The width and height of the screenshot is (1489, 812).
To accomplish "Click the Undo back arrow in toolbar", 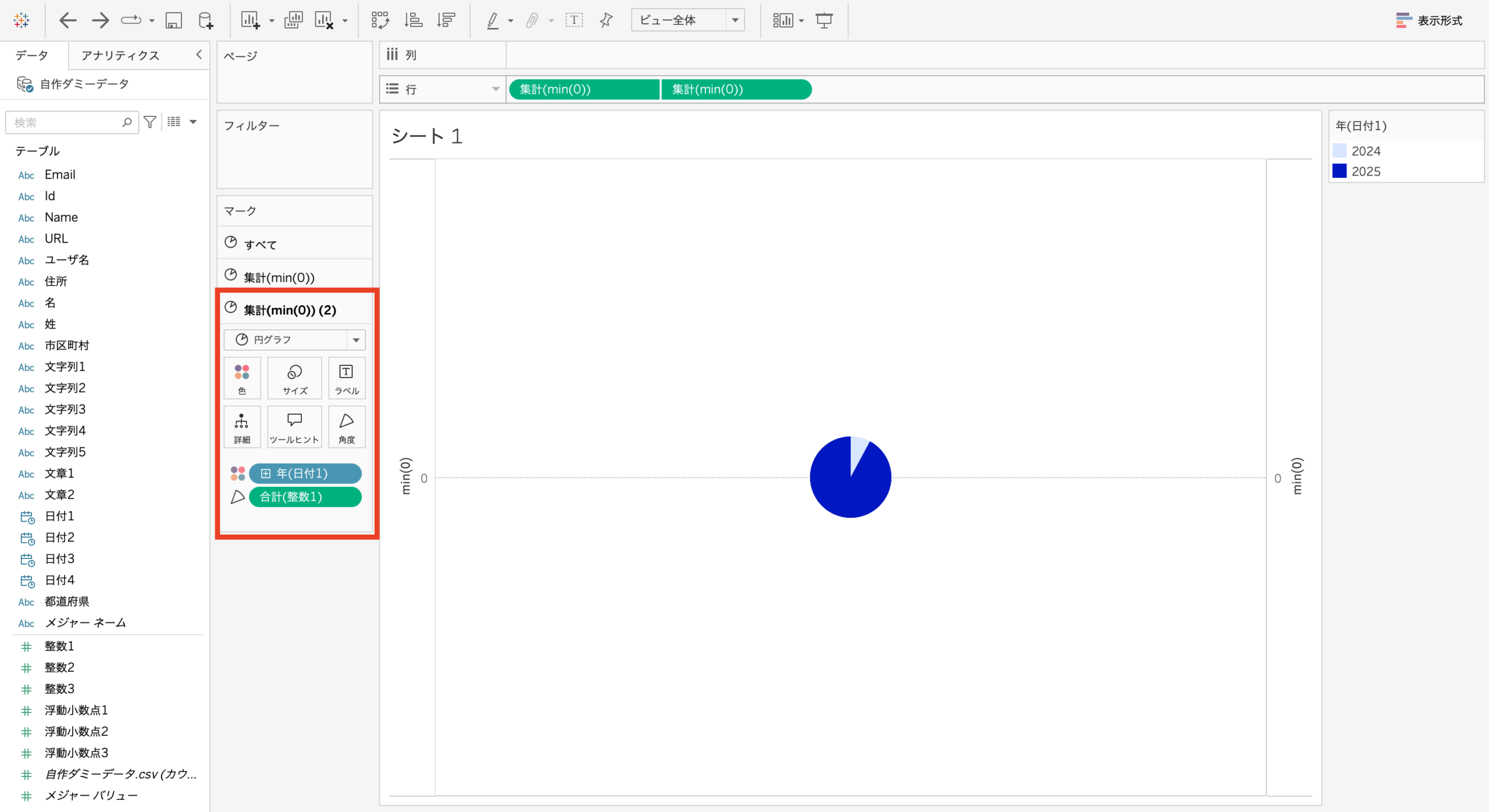I will click(x=67, y=20).
